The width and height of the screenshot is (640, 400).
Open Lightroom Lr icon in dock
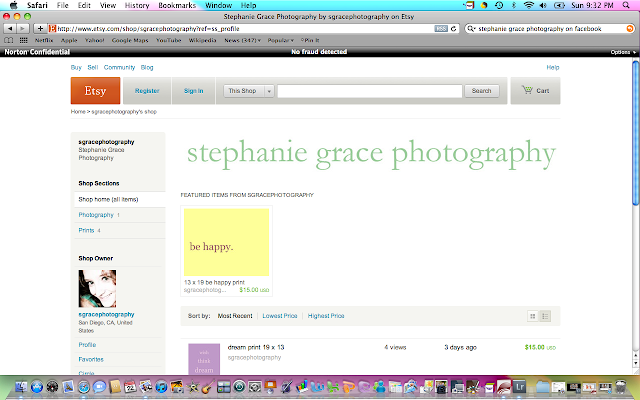click(x=519, y=387)
